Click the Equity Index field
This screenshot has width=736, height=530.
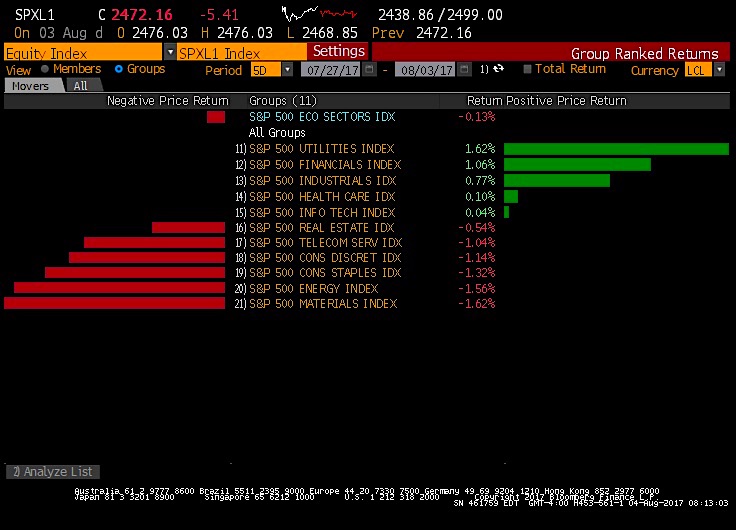84,52
